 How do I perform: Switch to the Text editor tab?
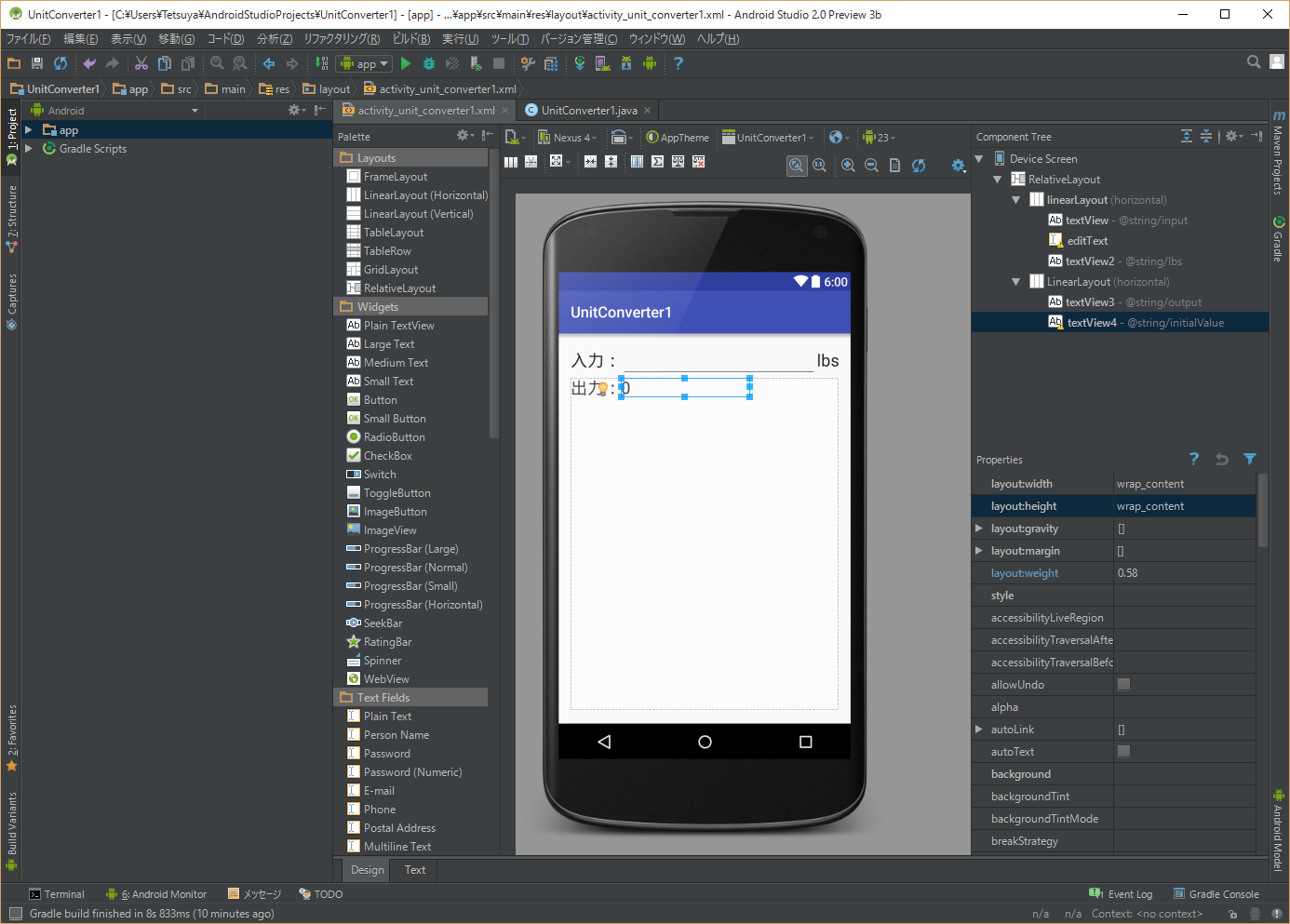415,869
